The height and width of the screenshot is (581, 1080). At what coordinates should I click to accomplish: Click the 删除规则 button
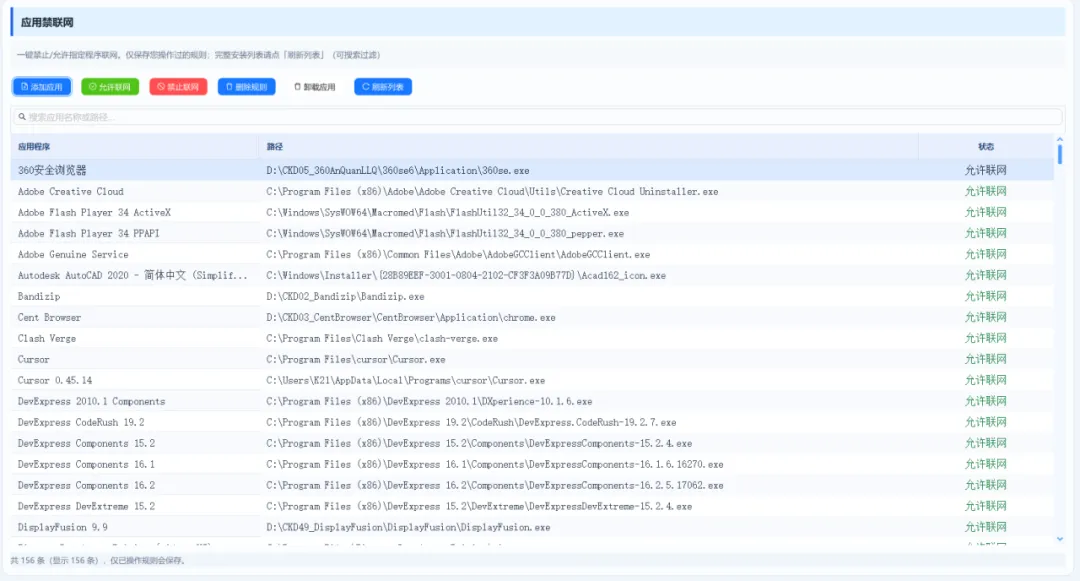click(247, 87)
